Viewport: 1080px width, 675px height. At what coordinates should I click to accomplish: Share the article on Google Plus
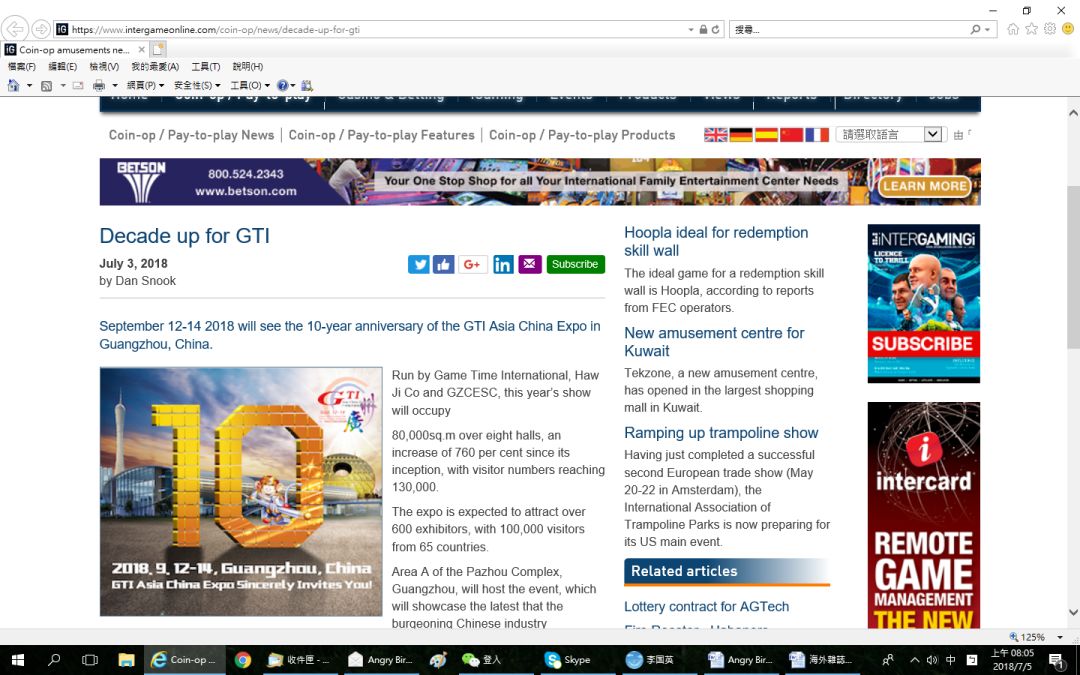click(x=473, y=264)
